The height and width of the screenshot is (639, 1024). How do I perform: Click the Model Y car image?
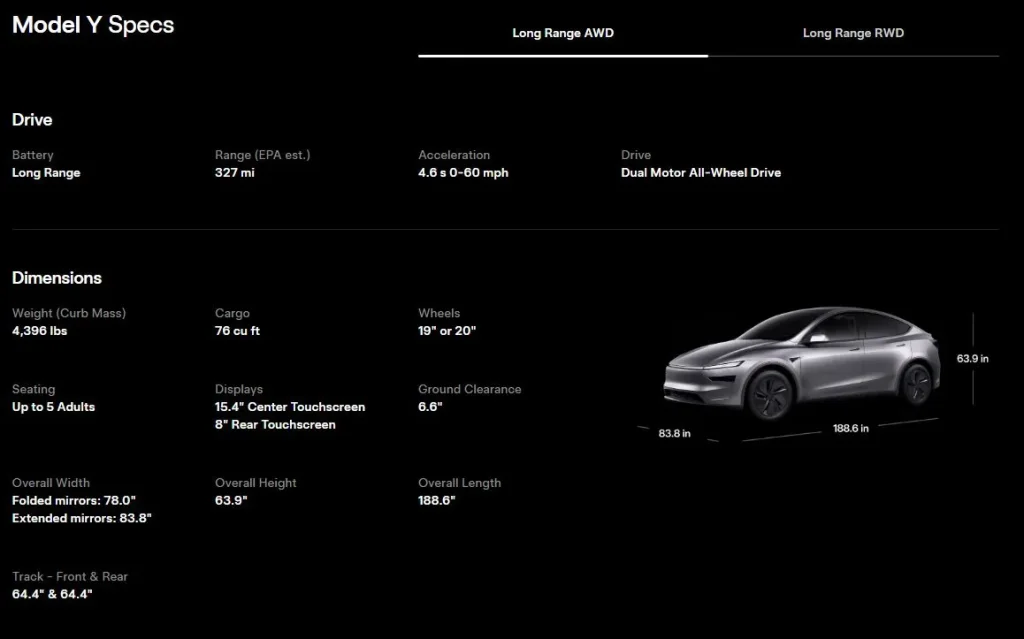click(802, 363)
